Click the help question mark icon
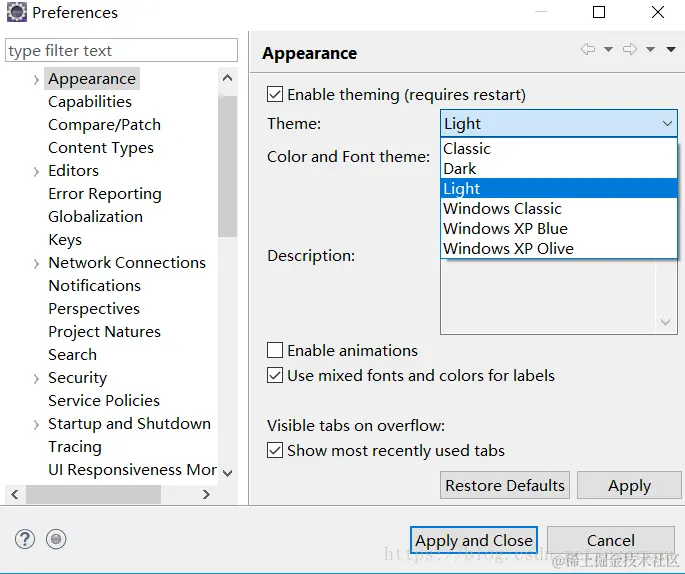 pos(25,539)
